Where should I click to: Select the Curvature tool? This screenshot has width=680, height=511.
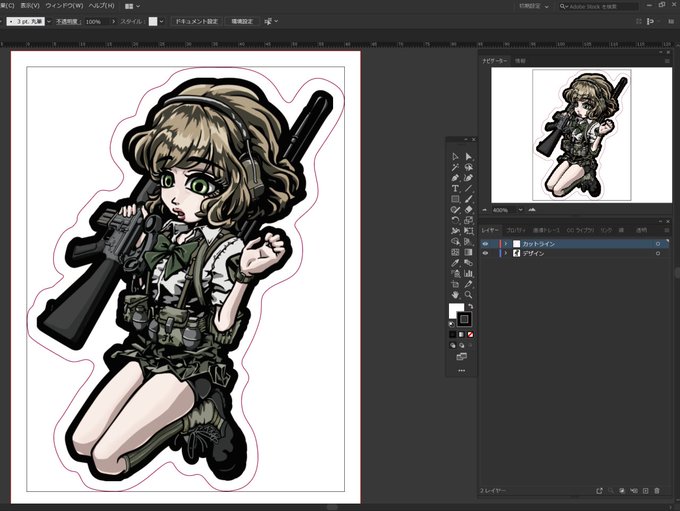468,178
